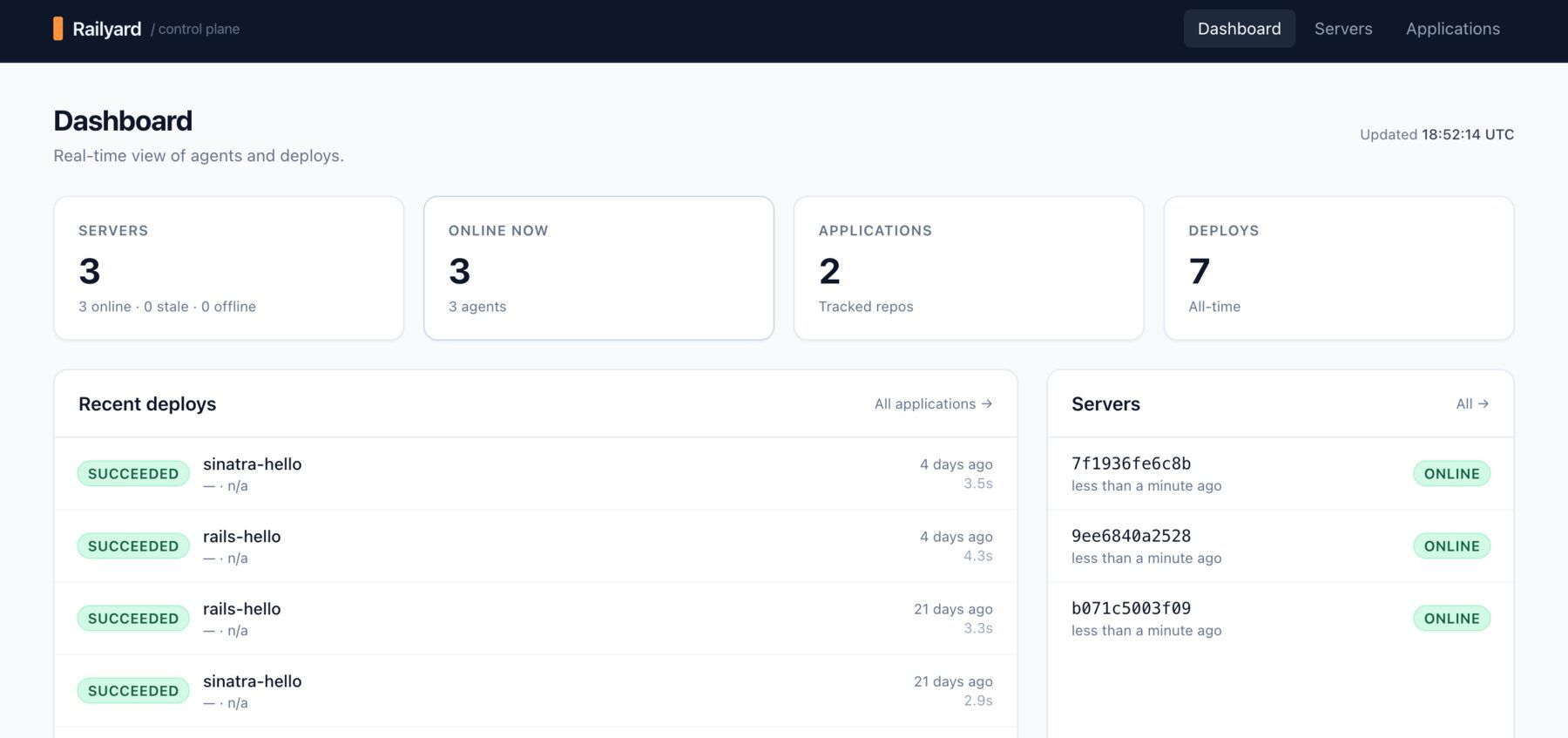The image size is (1568, 738).
Task: Click the Recent deploys heading
Action: [x=147, y=404]
